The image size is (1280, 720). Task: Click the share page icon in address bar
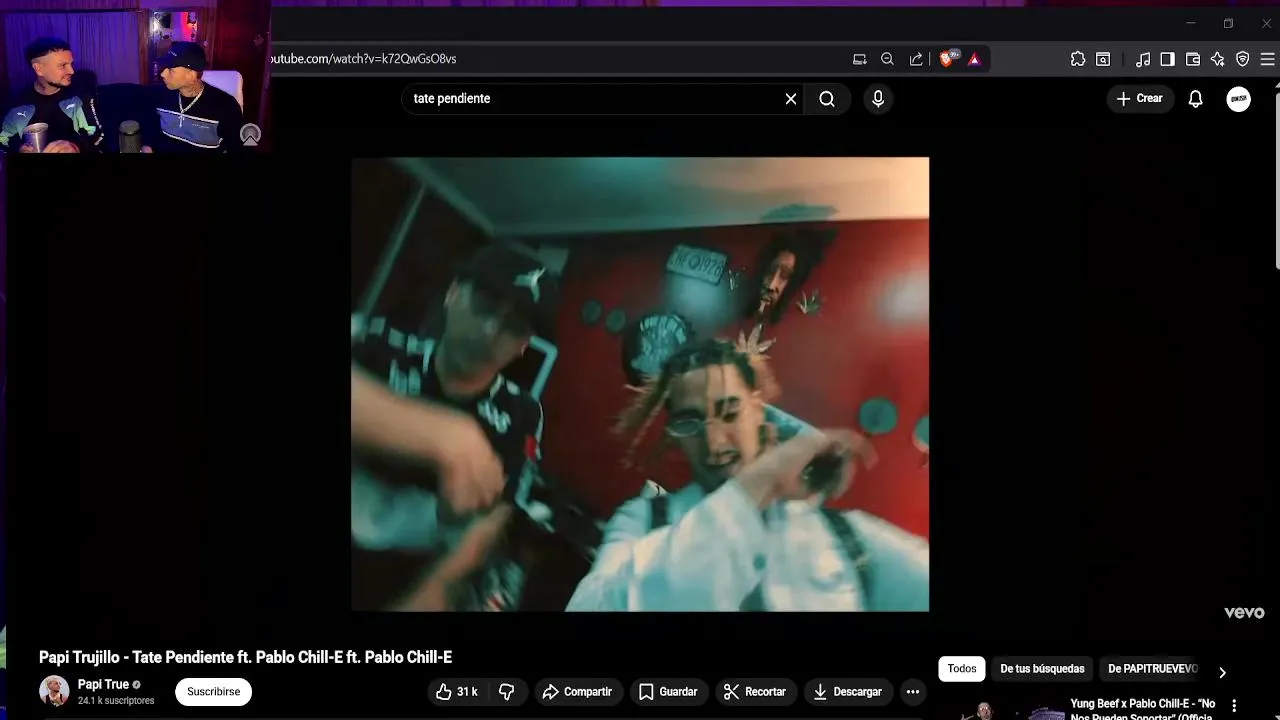(x=916, y=59)
